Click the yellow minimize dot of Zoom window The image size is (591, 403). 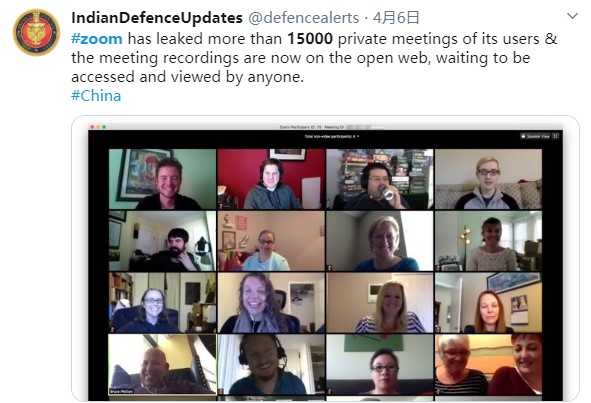pos(98,127)
